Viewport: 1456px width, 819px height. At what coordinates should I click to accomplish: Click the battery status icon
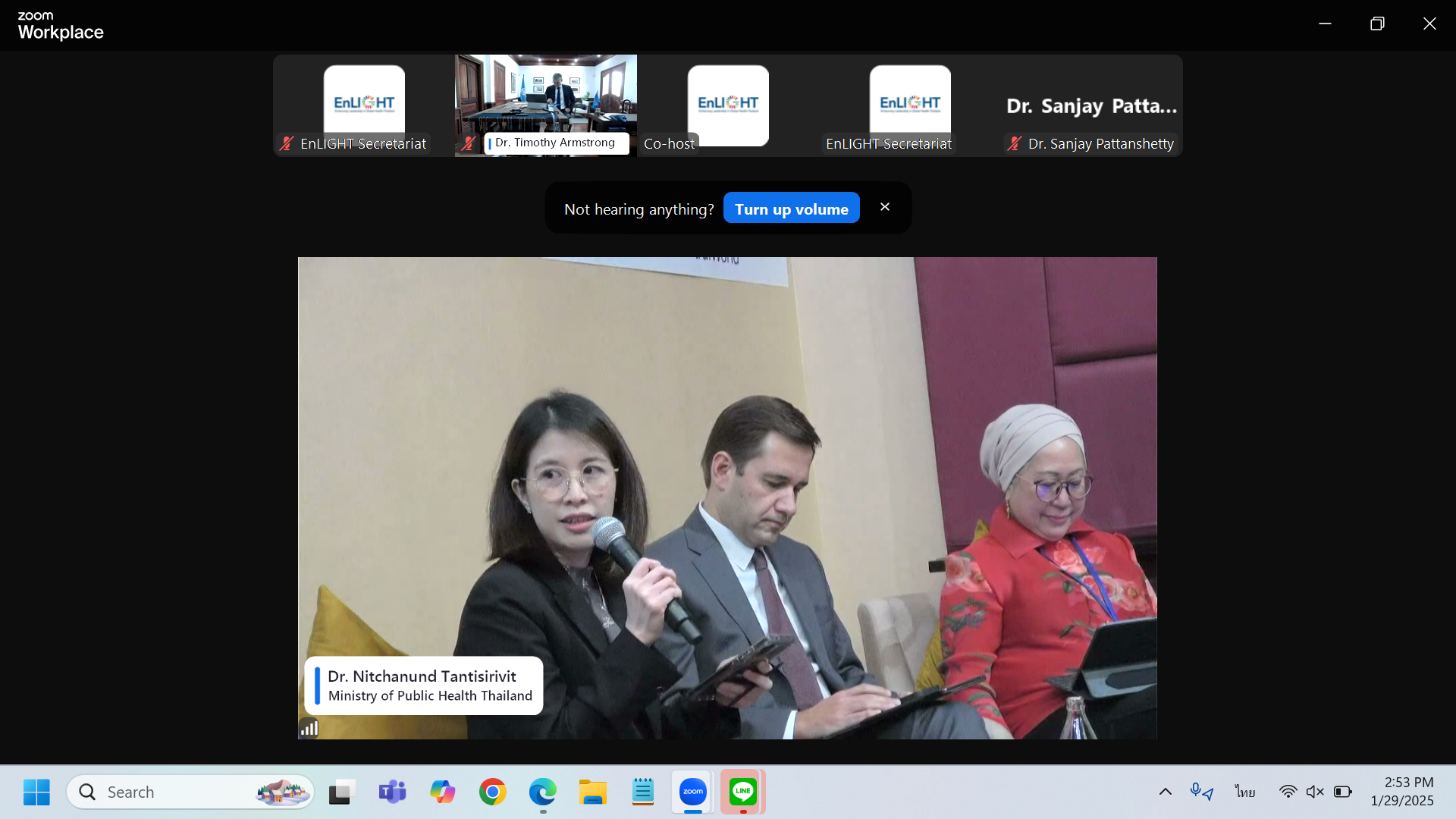[x=1342, y=792]
